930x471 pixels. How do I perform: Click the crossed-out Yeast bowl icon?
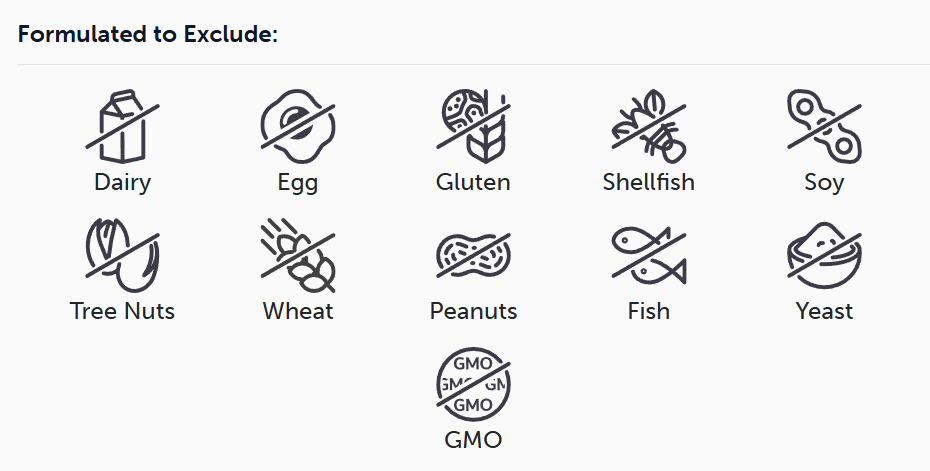coord(824,255)
